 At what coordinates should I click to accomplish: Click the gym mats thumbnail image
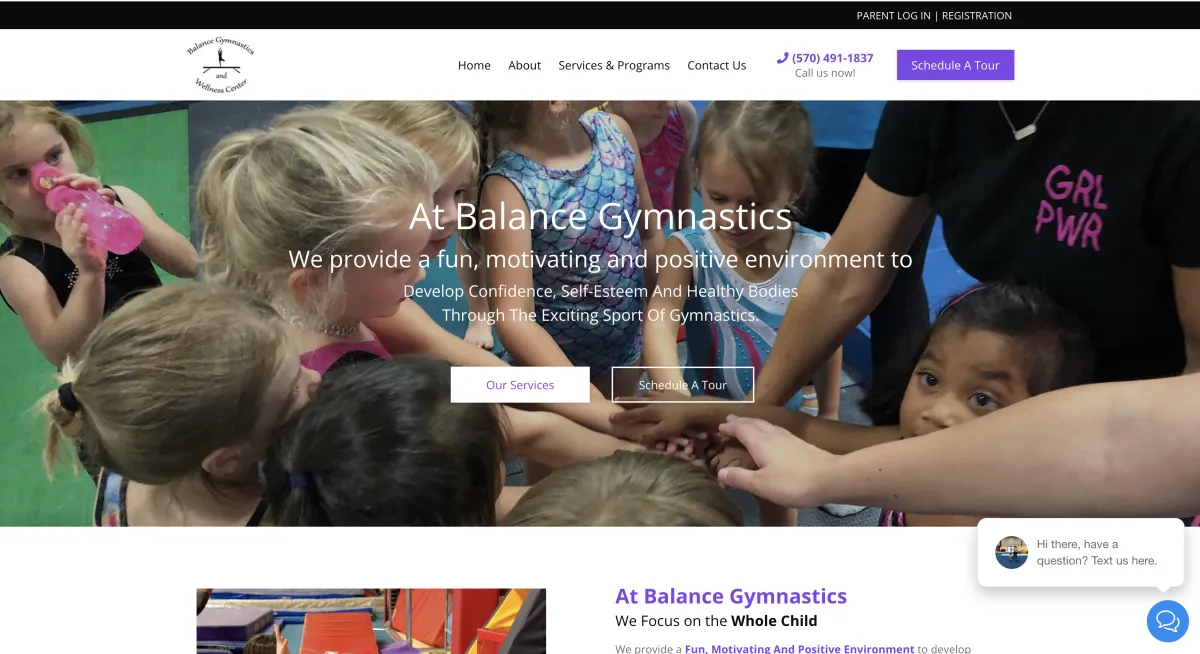click(x=371, y=621)
